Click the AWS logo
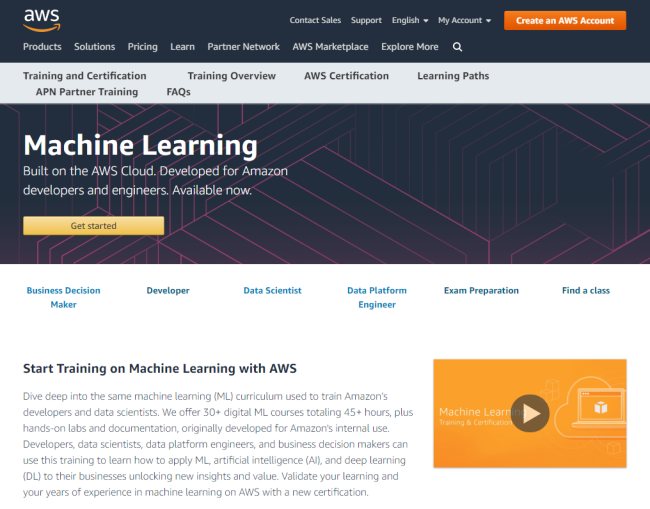This screenshot has height=509, width=650. point(42,20)
